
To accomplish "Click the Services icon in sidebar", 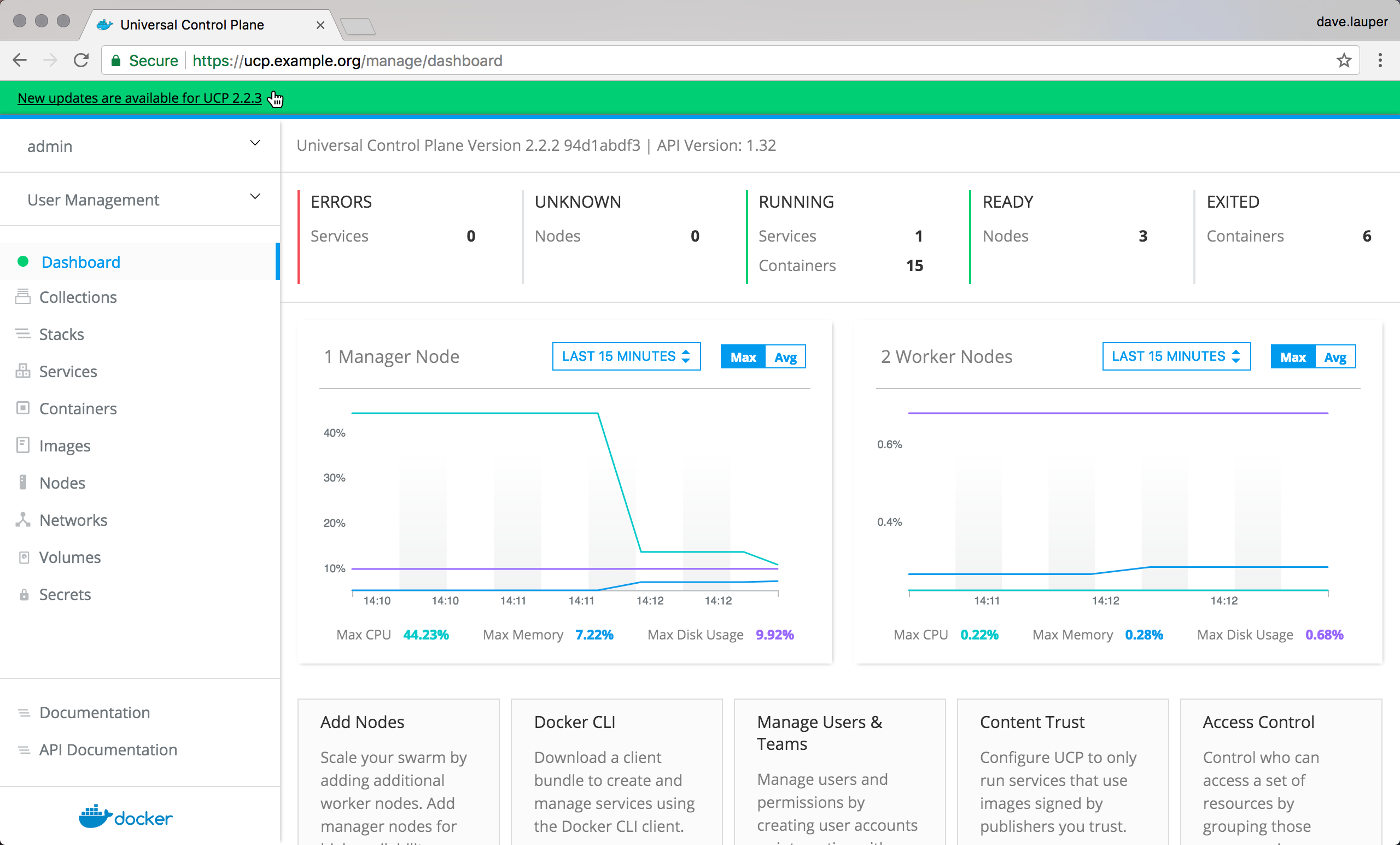I will click(x=23, y=371).
